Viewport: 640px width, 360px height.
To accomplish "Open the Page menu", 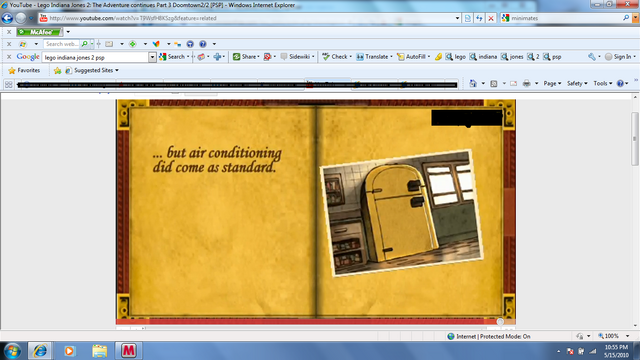I will [x=552, y=83].
